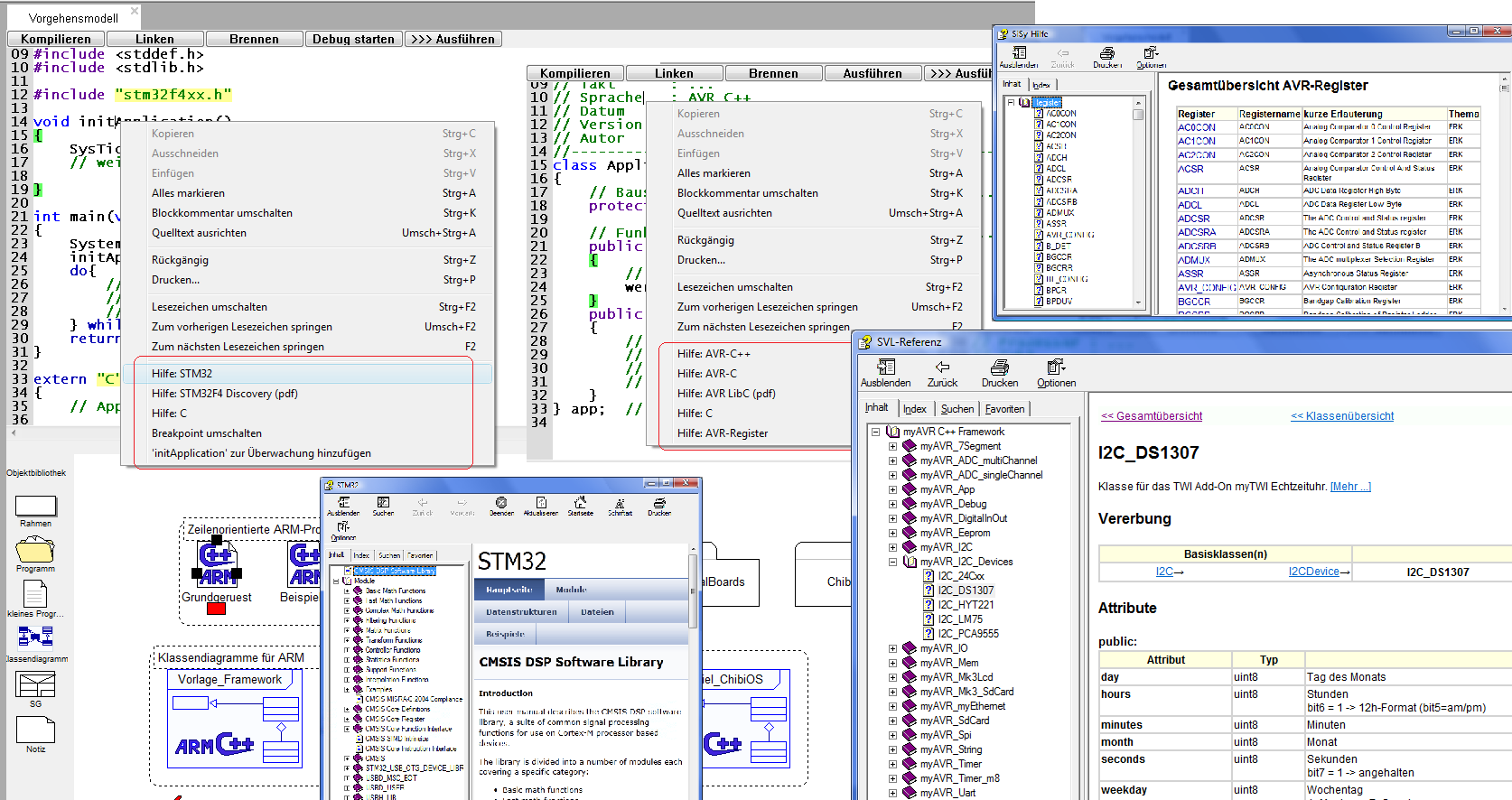Click the I2C_DS1307 topic icon in tree

(x=929, y=590)
